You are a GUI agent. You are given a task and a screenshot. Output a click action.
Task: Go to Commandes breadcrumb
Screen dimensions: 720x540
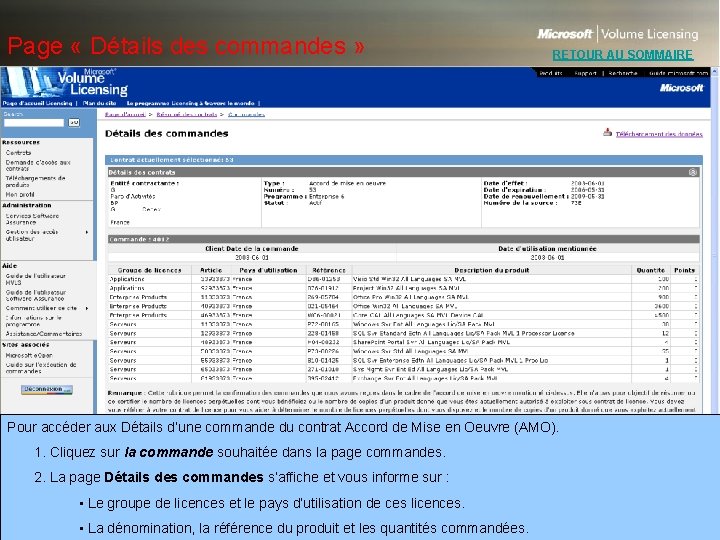pyautogui.click(x=246, y=114)
